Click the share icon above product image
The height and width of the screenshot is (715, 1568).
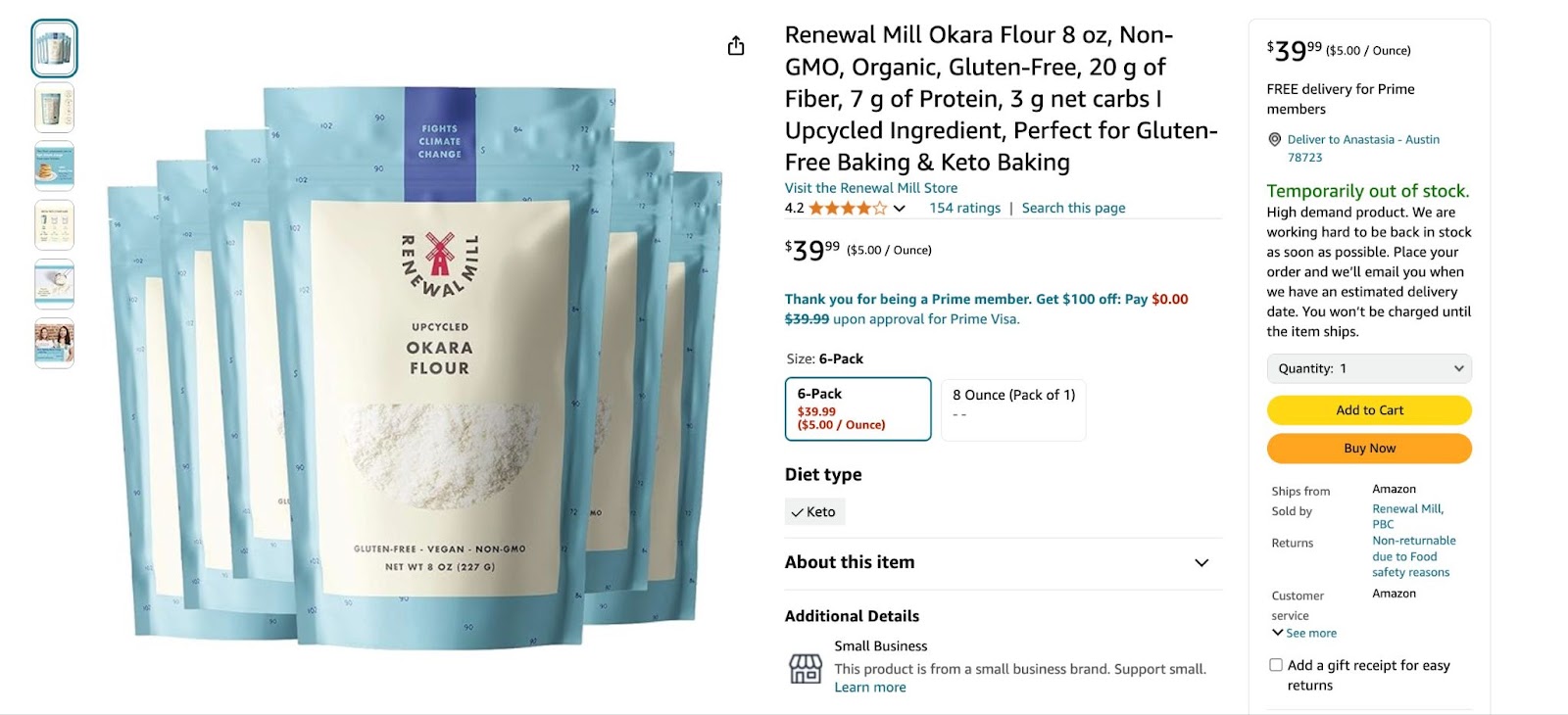pos(736,46)
